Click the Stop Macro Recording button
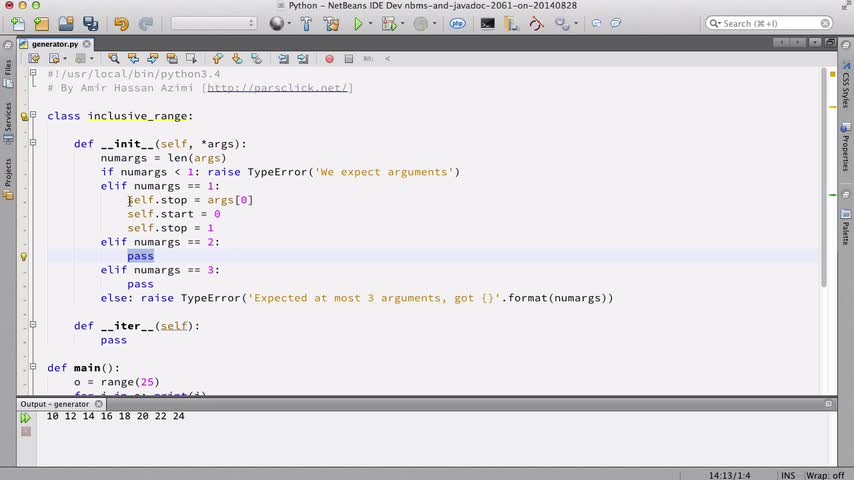Screen dimensions: 854x480 [349, 58]
